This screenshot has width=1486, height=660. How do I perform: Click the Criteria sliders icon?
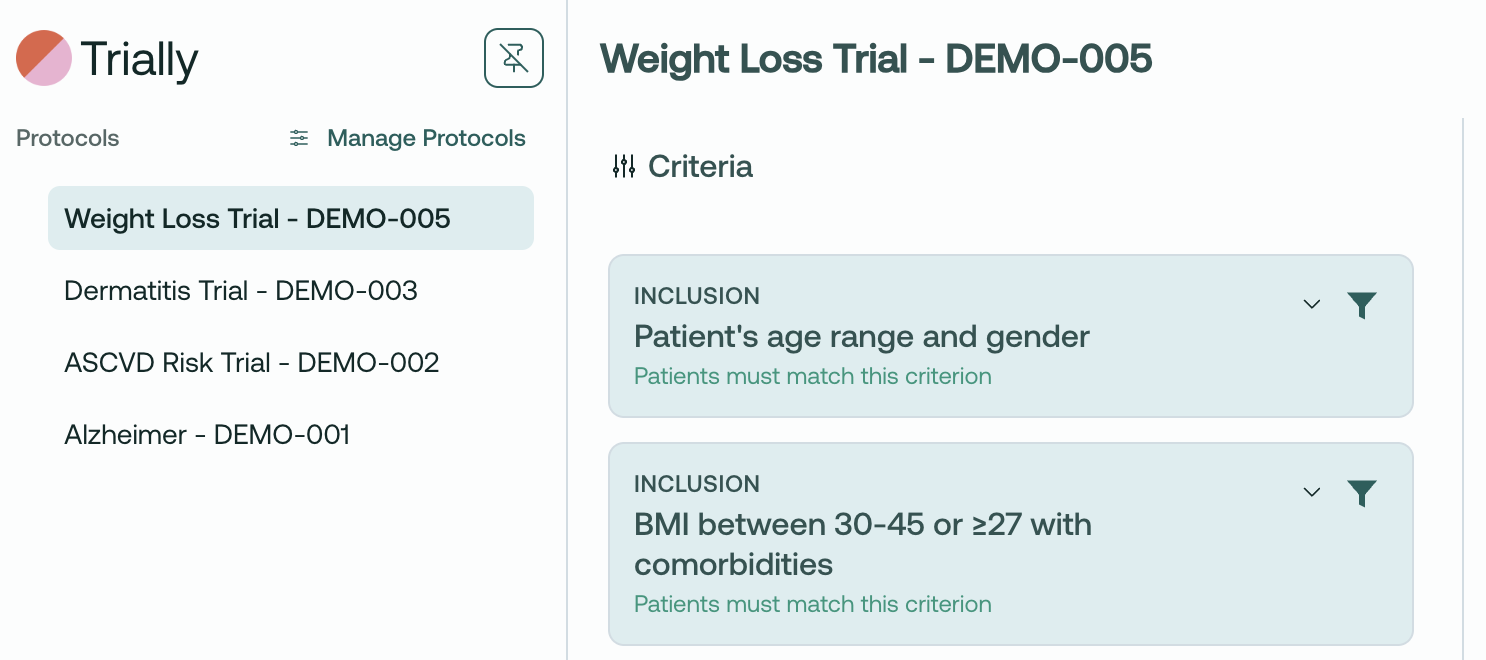coord(624,166)
